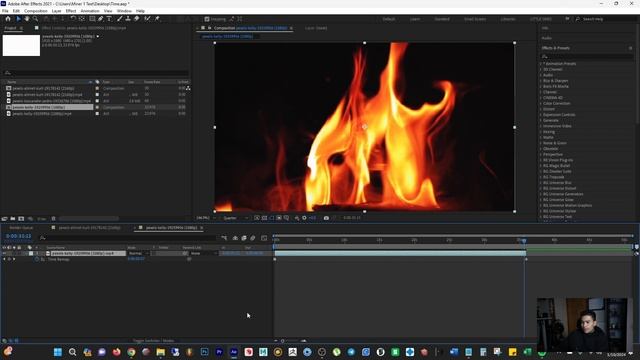The image size is (640, 360).
Task: Select the Brush tool
Action: coord(120,19)
